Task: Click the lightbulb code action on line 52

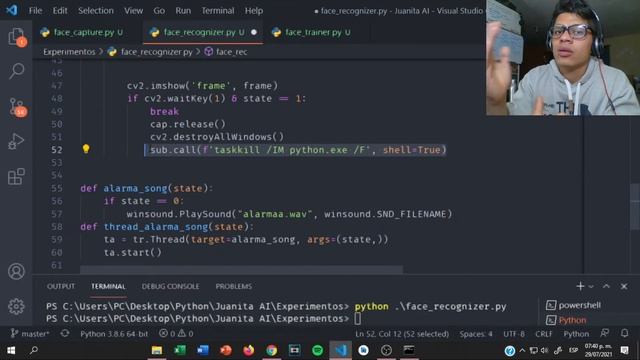Action: (x=86, y=149)
